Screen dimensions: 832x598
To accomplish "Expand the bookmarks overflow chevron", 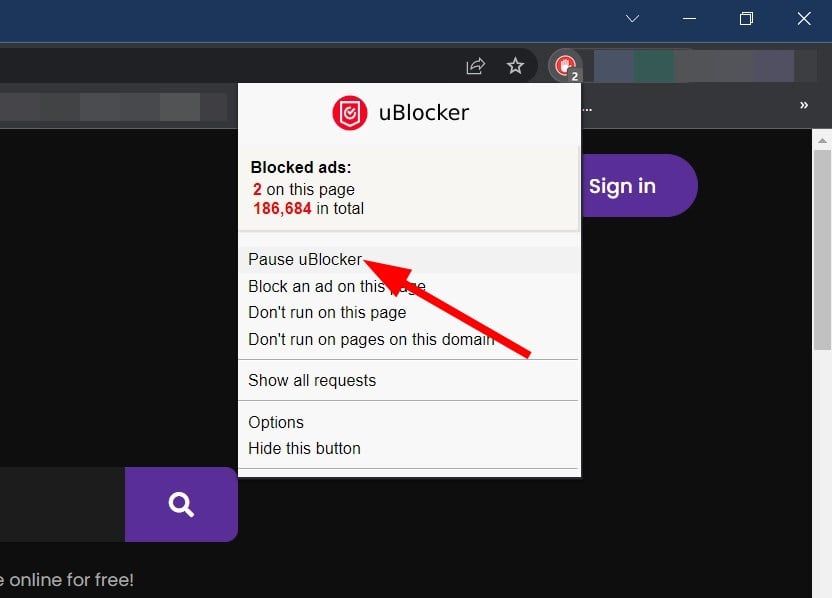I will click(x=804, y=105).
